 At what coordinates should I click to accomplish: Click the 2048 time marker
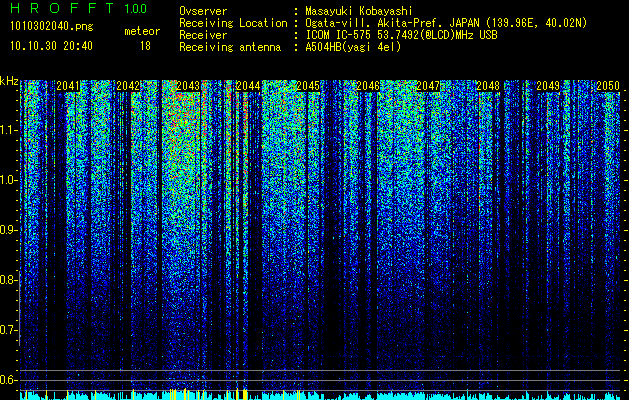(x=488, y=86)
